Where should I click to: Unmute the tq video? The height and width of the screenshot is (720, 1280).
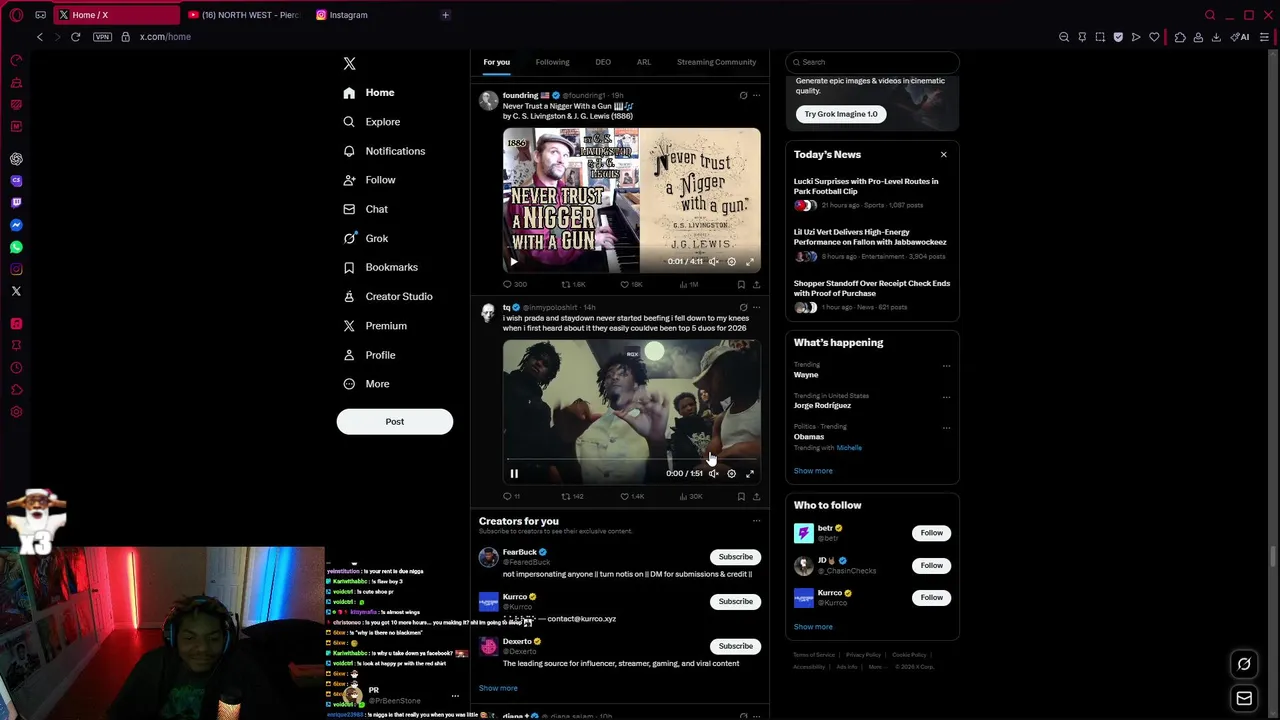pyautogui.click(x=713, y=473)
